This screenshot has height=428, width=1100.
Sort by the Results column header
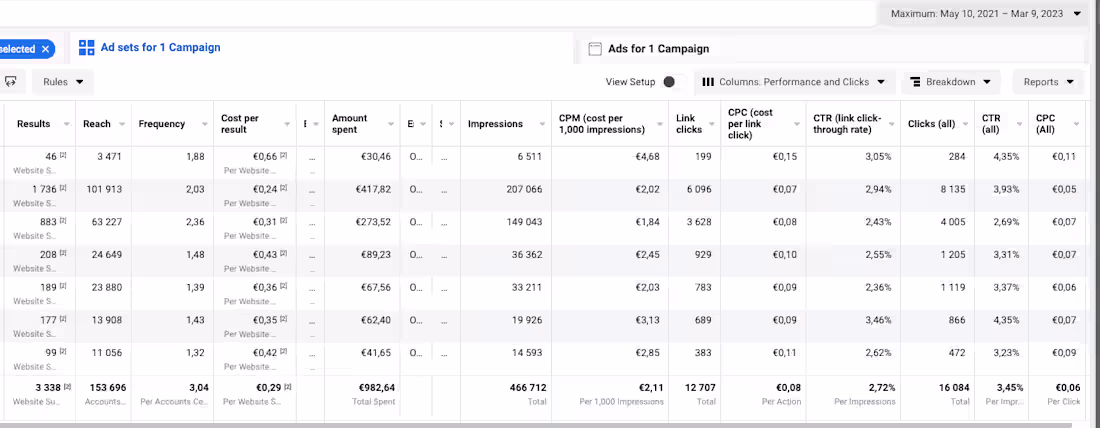[33, 124]
